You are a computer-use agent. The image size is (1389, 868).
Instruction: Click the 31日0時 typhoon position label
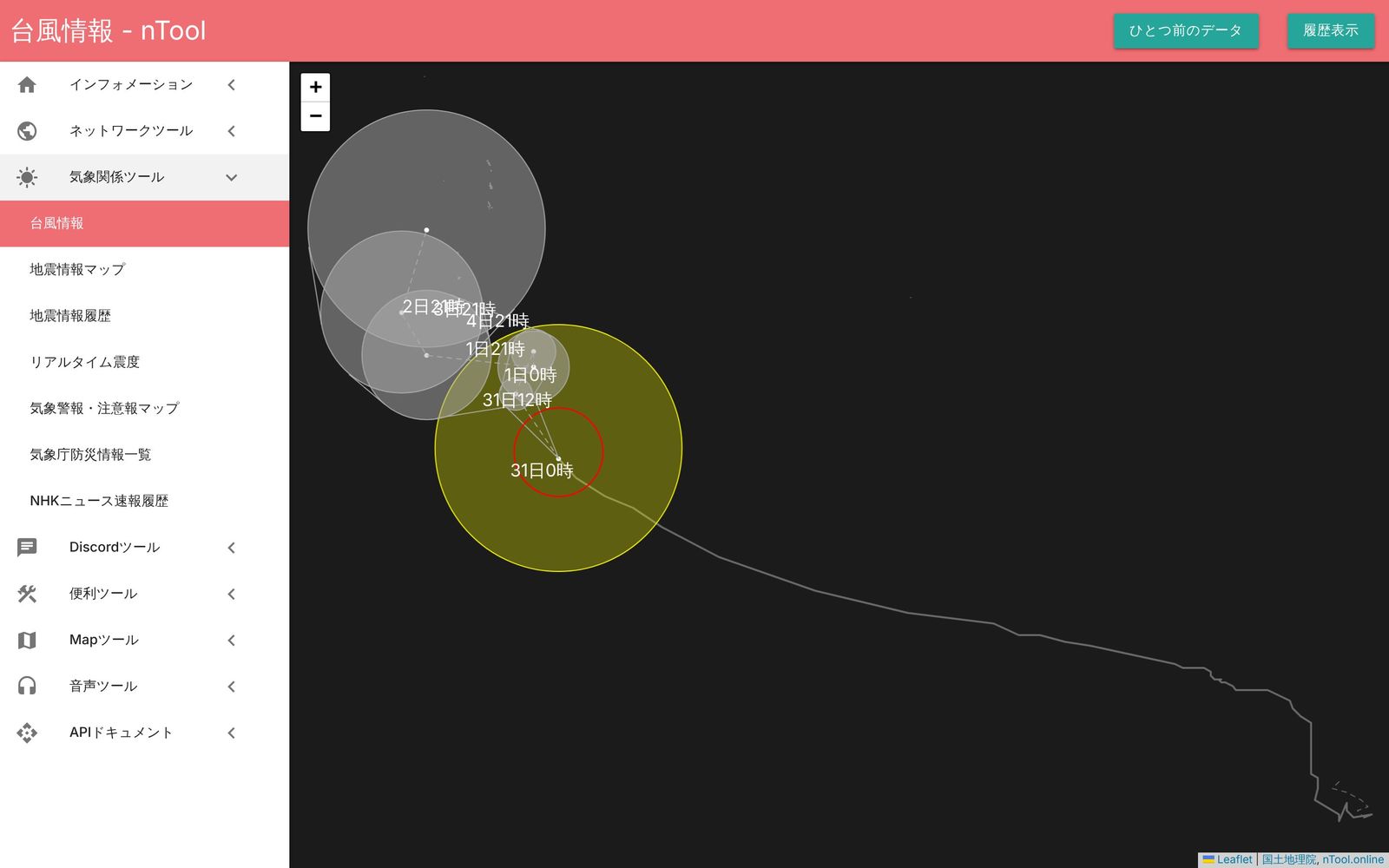tap(542, 470)
